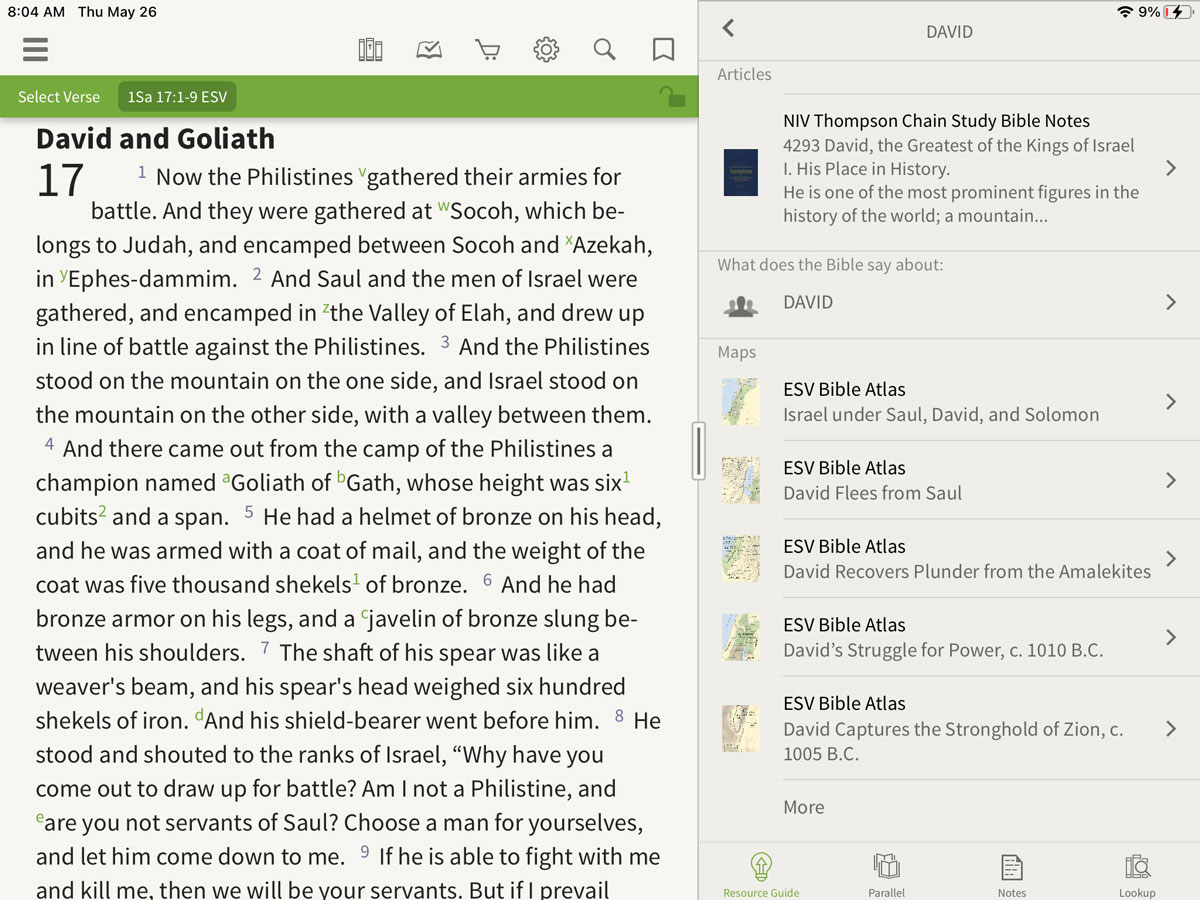Expand the David's Struggle for Power chevron
The height and width of the screenshot is (900, 1200).
click(x=1171, y=637)
